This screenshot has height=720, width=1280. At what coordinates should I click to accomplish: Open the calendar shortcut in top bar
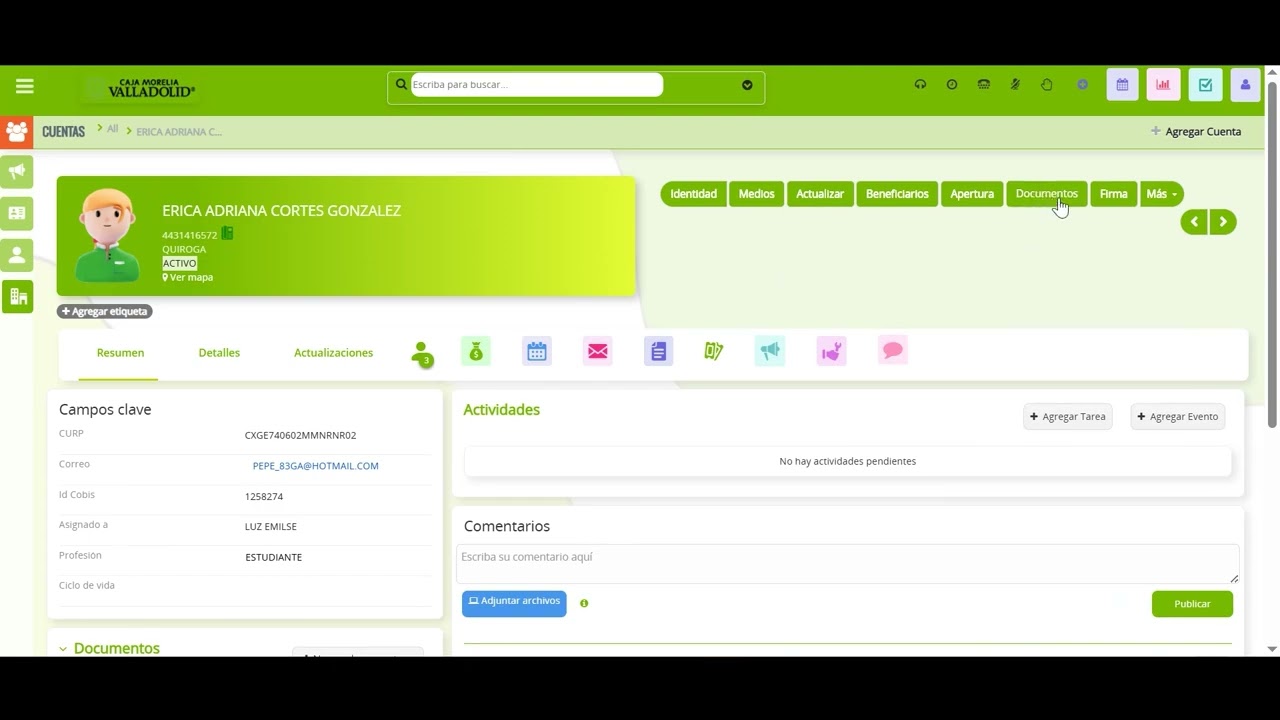point(1122,85)
